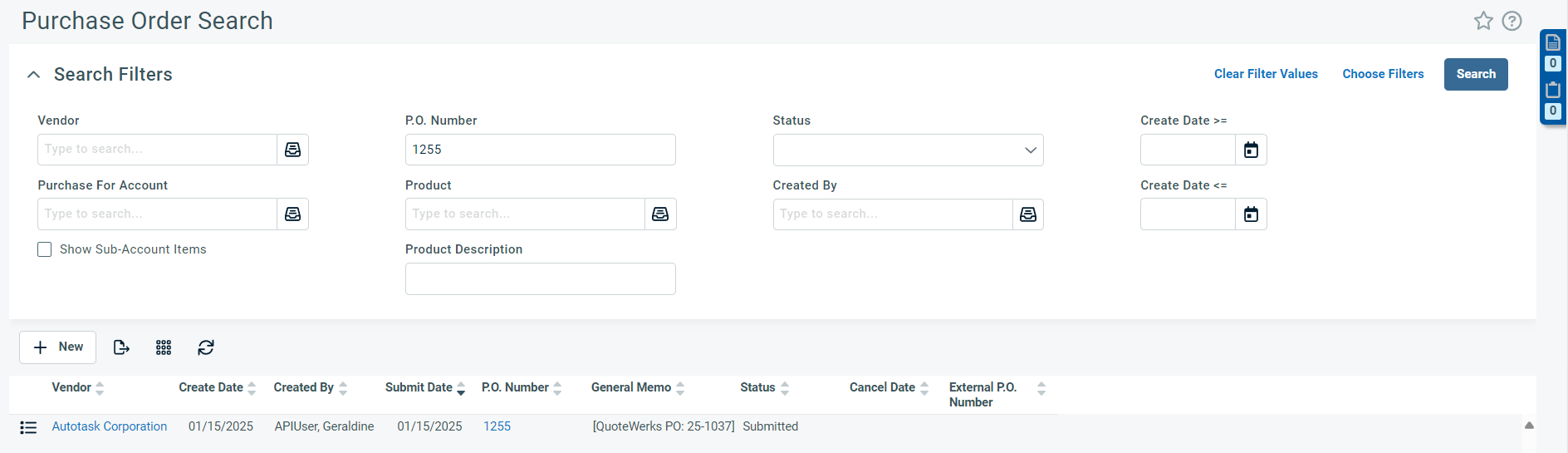Screen dimensions: 1568x453
Task: Open purchase order 1255 link
Action: [x=497, y=426]
